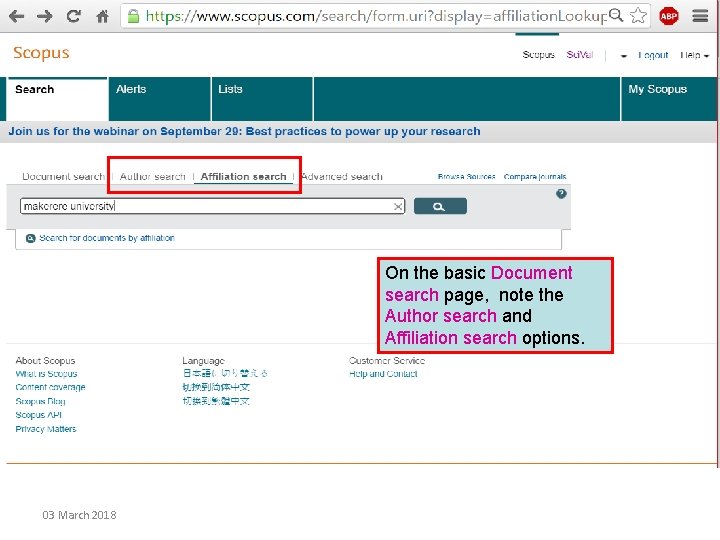Open the Scopus API link
The height and width of the screenshot is (540, 720).
pos(39,415)
